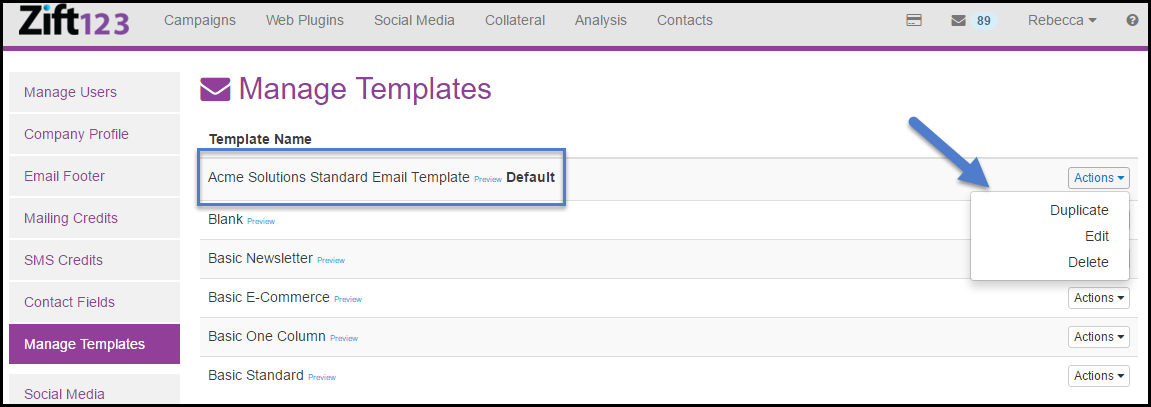Preview the Basic Newsletter template
1151x407 pixels.
click(x=330, y=260)
